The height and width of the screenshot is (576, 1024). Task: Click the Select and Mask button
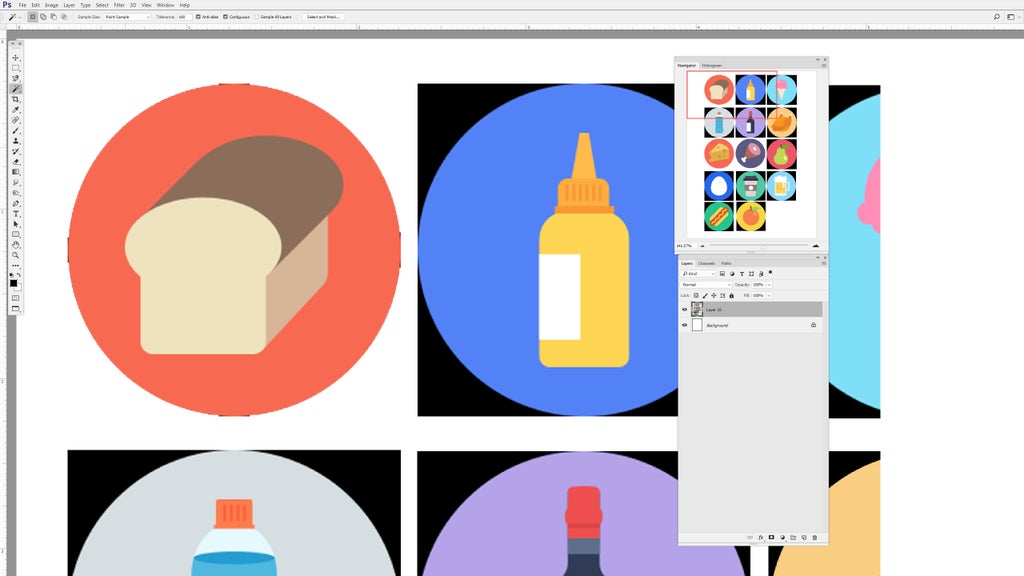[323, 17]
